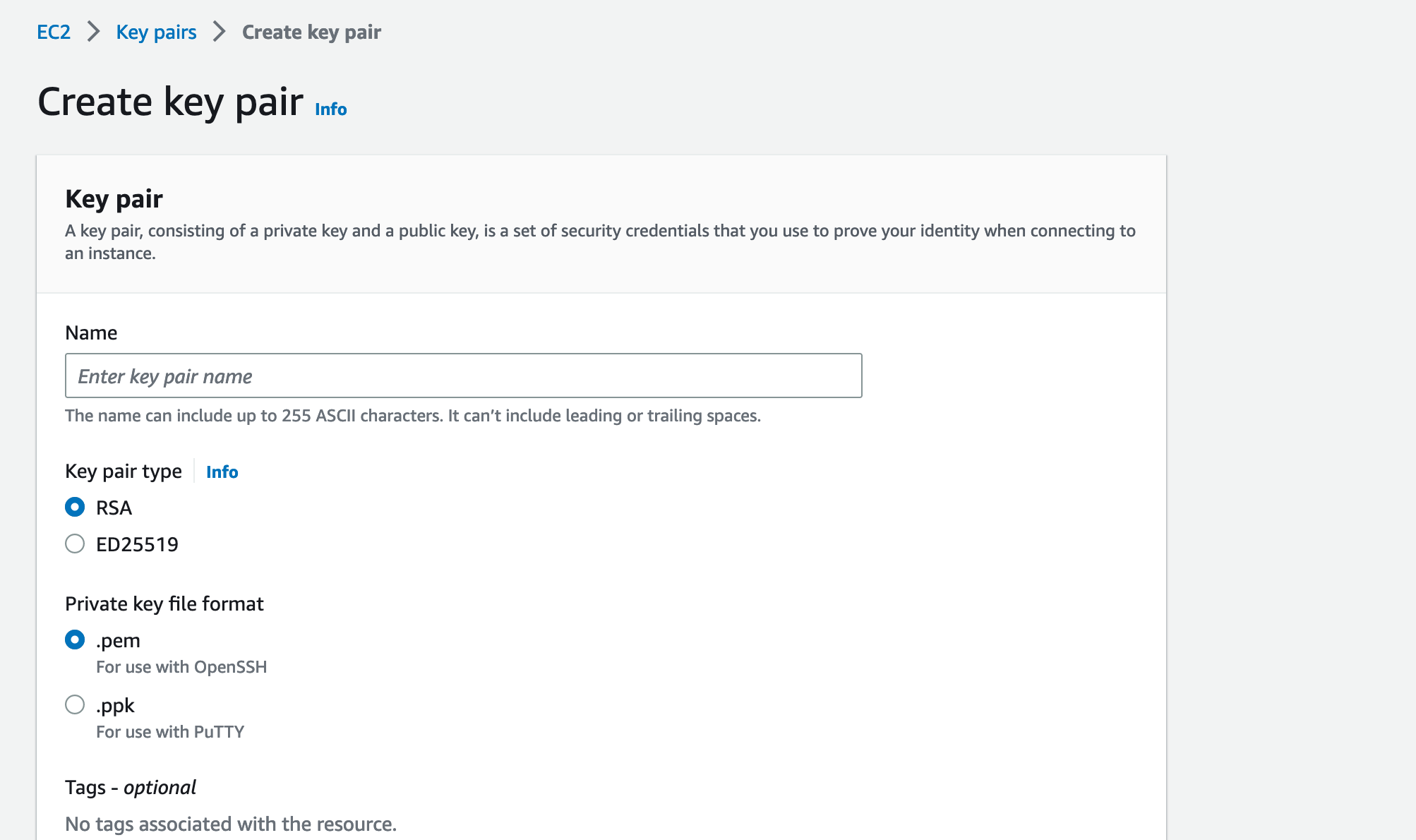Go to the EC2 breadcrumb link
Screen dimensions: 1416x840
[x=54, y=32]
